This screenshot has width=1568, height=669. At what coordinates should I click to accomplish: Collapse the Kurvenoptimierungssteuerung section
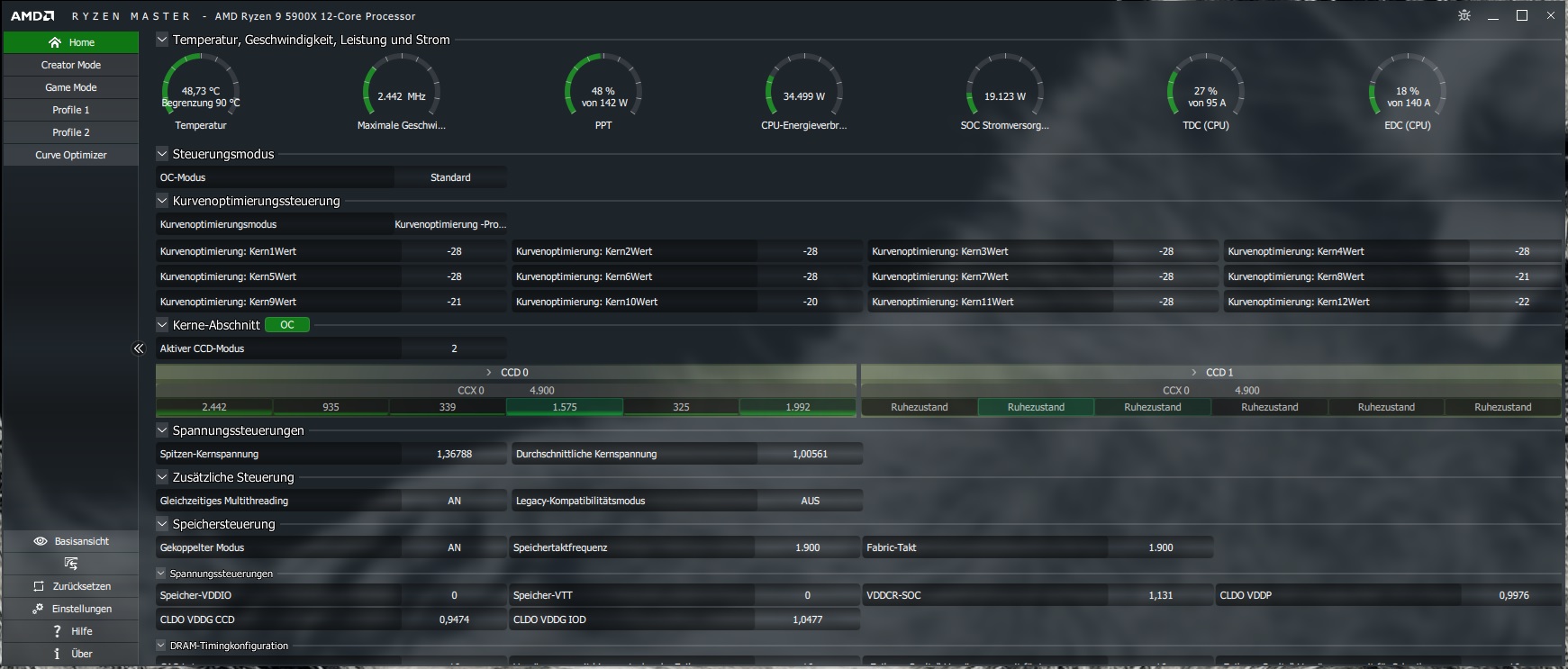pyautogui.click(x=162, y=201)
